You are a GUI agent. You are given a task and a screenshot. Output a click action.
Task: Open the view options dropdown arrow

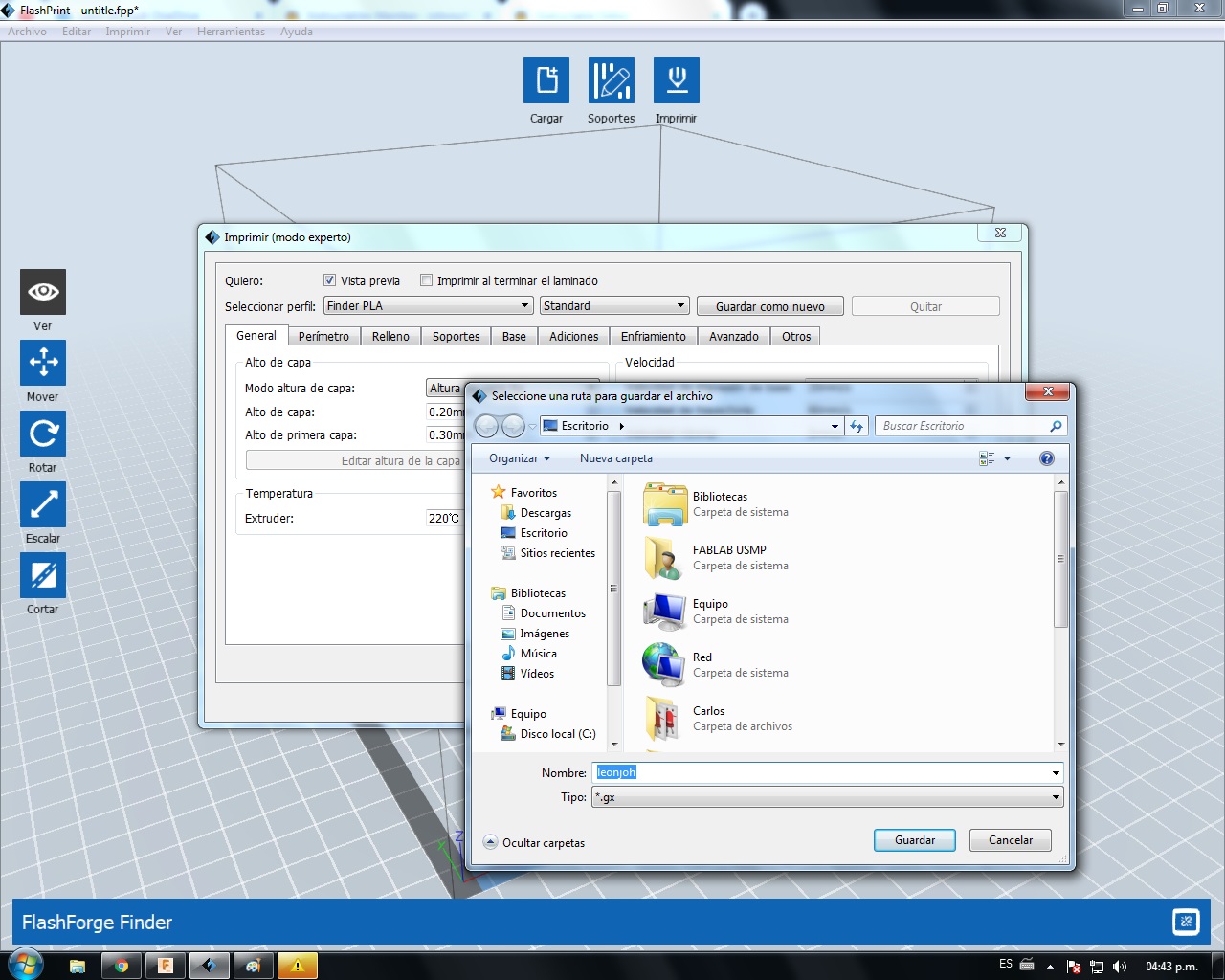tap(1007, 458)
